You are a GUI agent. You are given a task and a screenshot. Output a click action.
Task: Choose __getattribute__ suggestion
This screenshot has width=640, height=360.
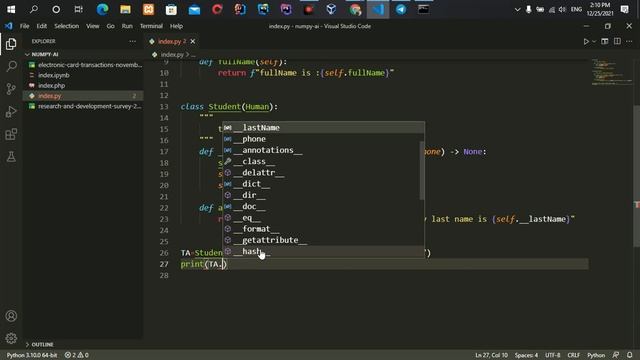click(x=321, y=240)
